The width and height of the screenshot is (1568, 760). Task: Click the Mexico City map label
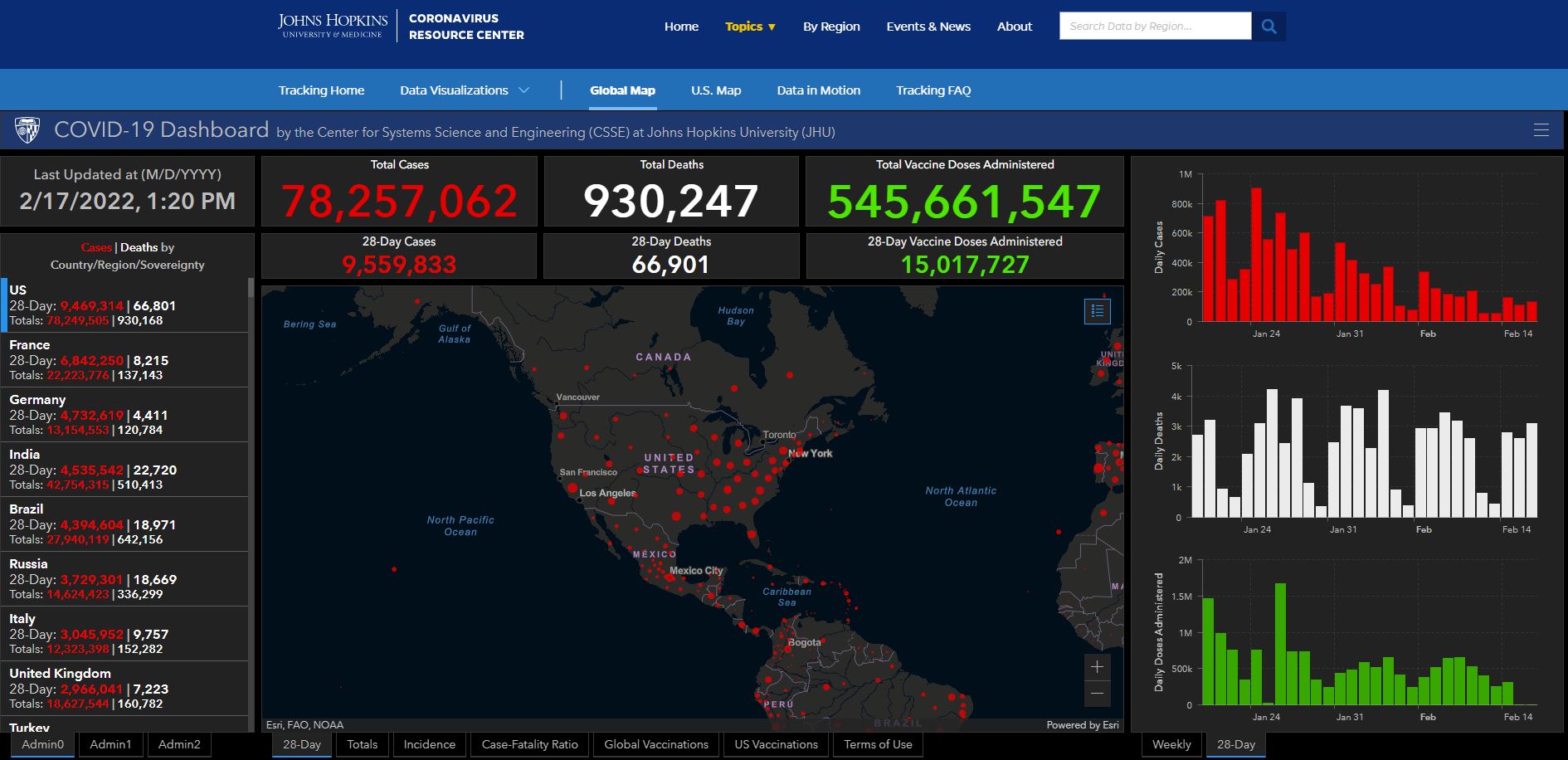click(696, 571)
